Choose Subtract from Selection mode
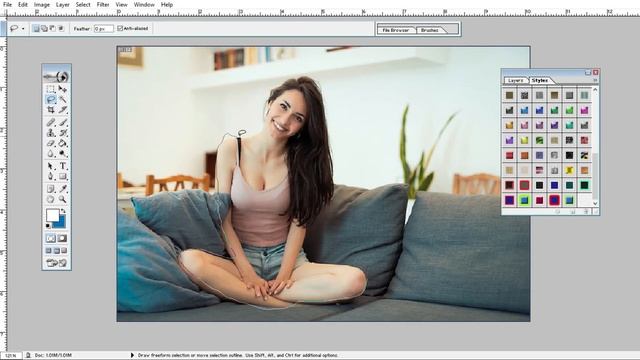 (52, 28)
